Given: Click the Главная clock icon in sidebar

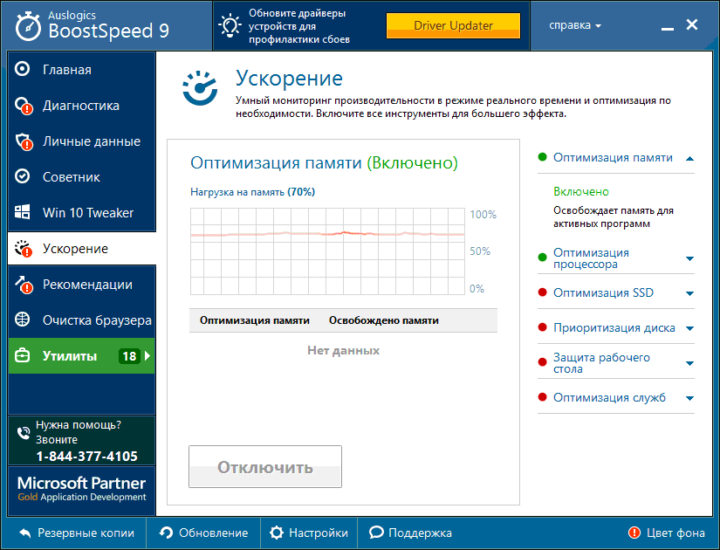Looking at the screenshot, I should pyautogui.click(x=23, y=70).
